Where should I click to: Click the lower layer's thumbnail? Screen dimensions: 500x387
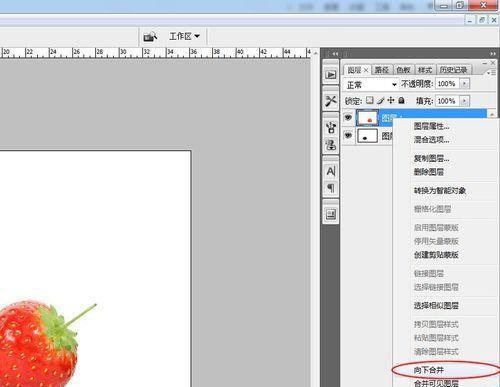367,136
